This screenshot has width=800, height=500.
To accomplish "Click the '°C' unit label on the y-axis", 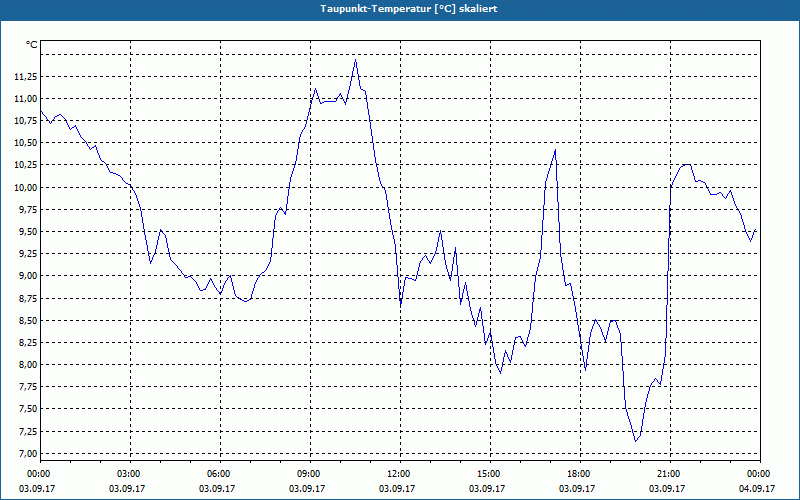I will [x=31, y=45].
